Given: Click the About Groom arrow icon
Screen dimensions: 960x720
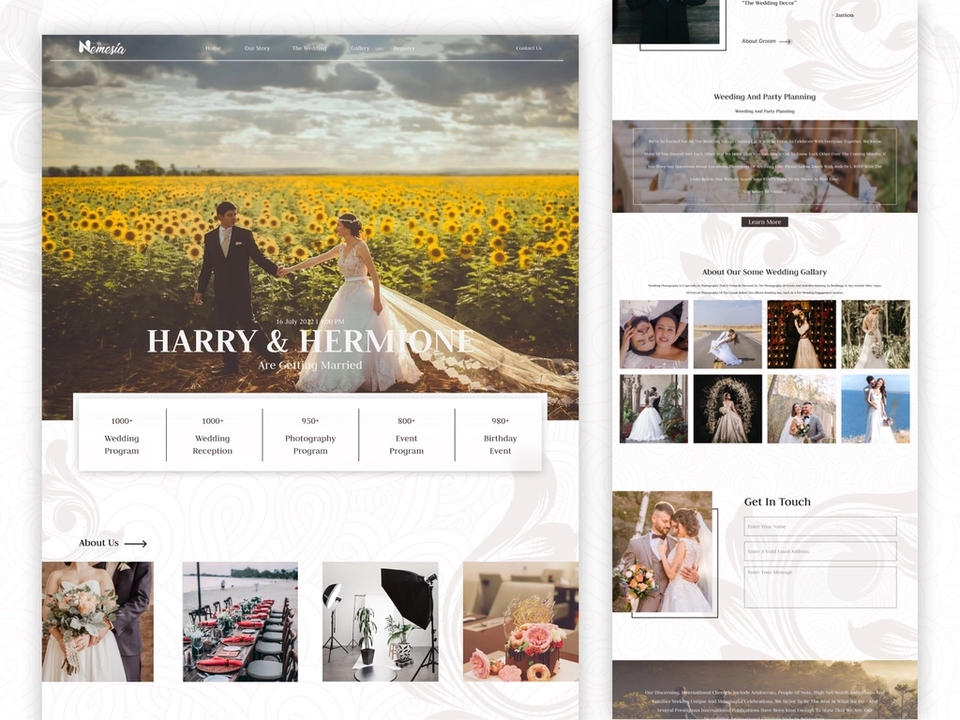Looking at the screenshot, I should click(x=785, y=42).
